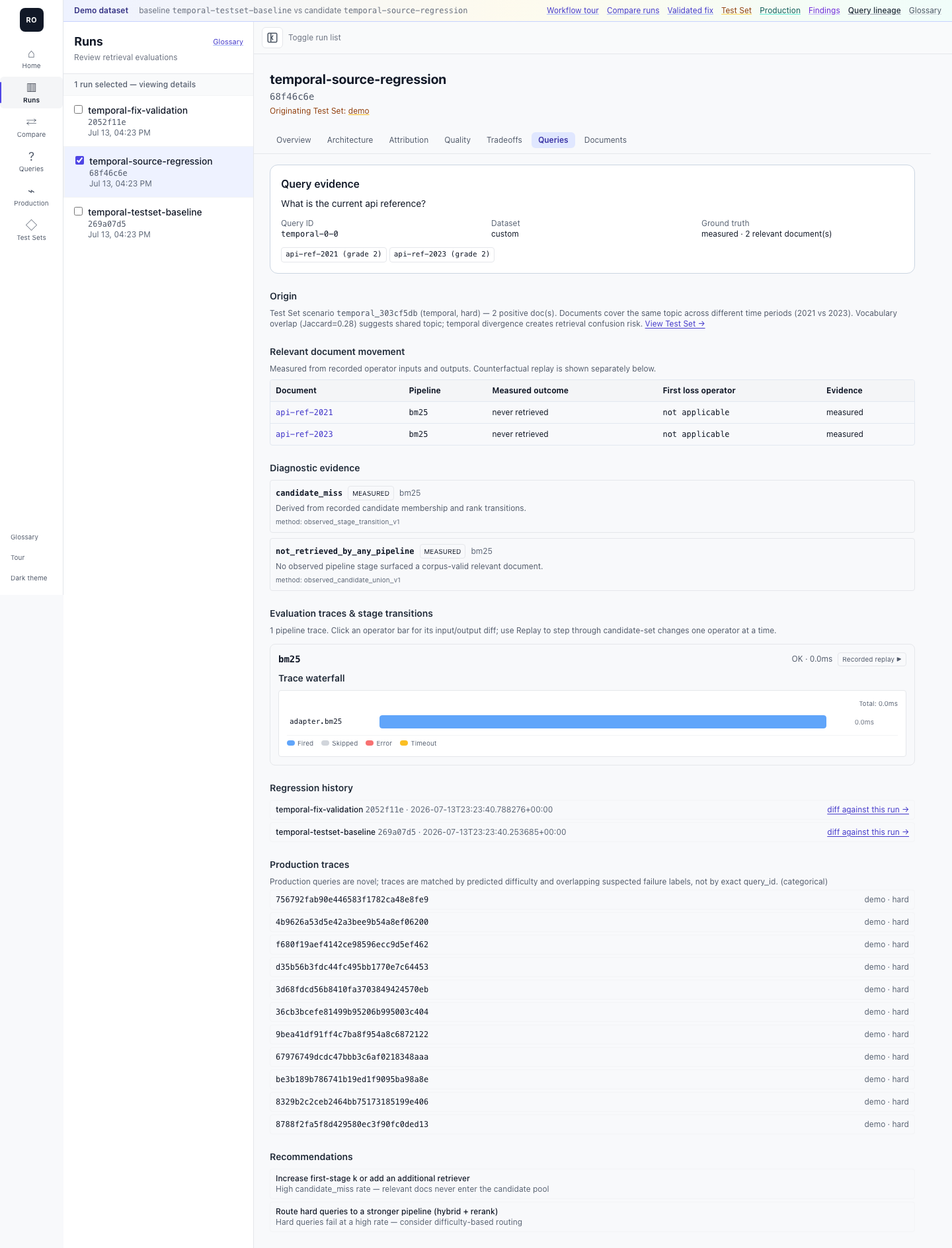
Task: Select the Queries tab
Action: (553, 140)
